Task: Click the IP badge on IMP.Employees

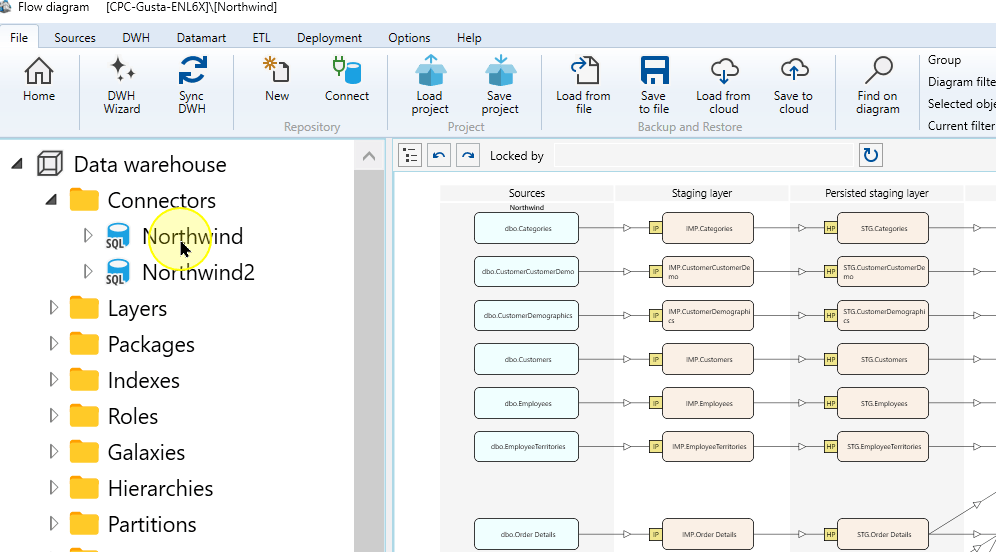Action: (x=655, y=403)
